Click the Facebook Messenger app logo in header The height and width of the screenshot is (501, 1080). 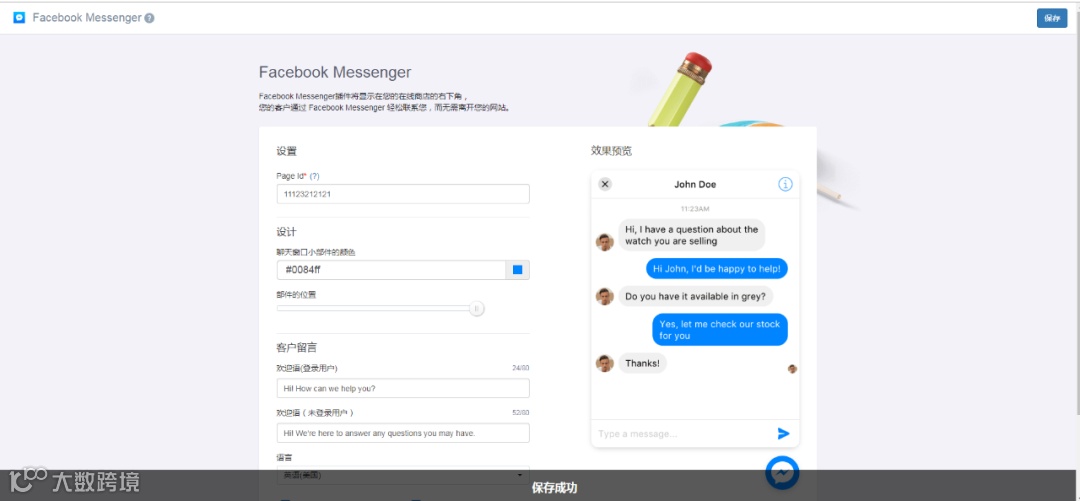point(19,18)
